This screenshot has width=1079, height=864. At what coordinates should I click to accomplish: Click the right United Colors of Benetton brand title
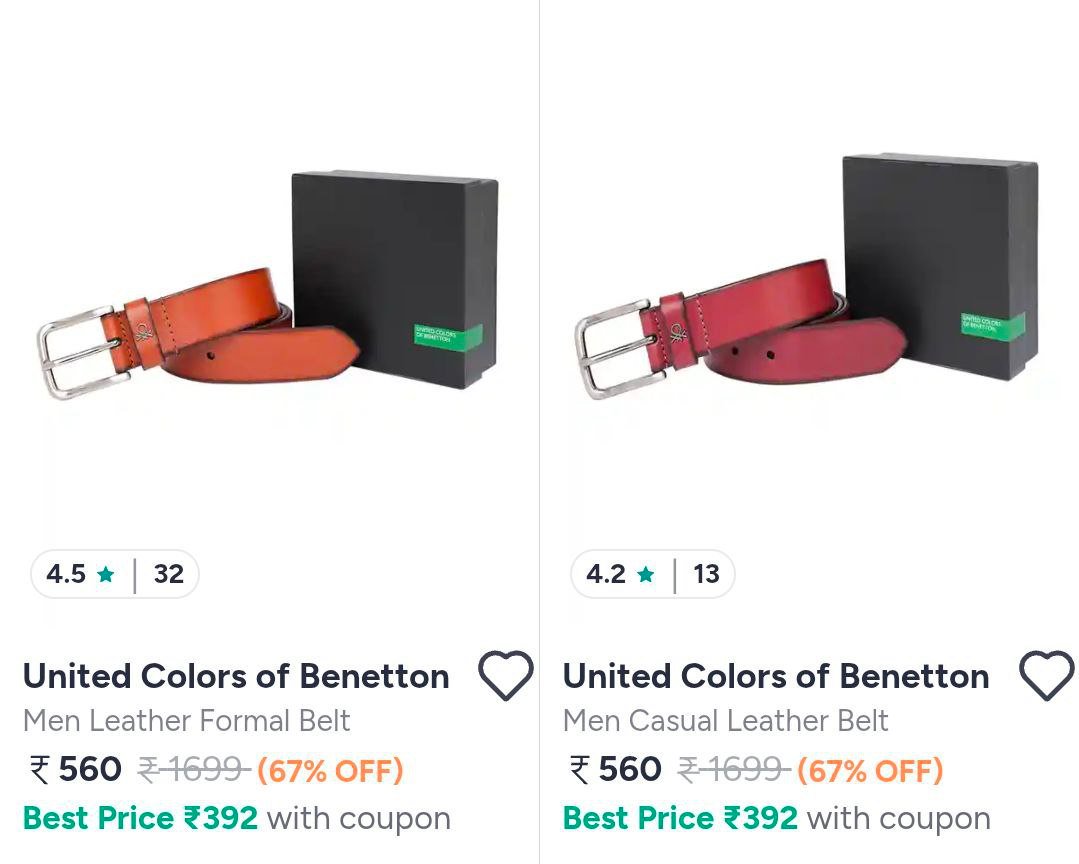pos(775,676)
